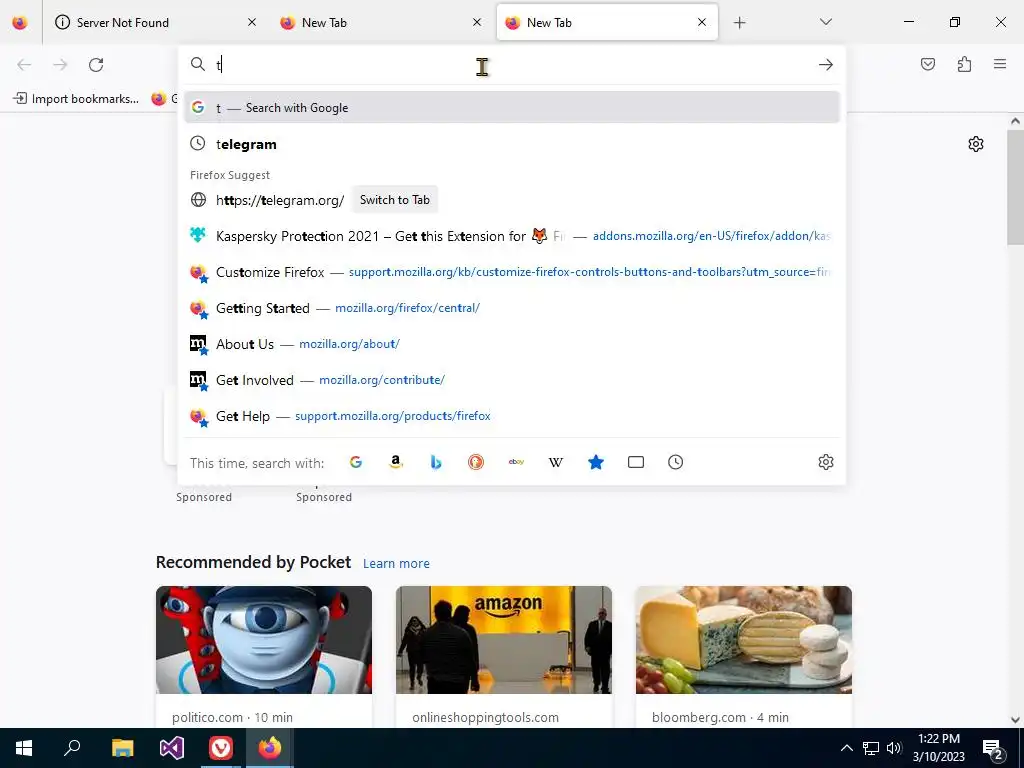1024x768 pixels.
Task: Open Kaspersky Protection 2021 suggestion
Action: point(511,236)
